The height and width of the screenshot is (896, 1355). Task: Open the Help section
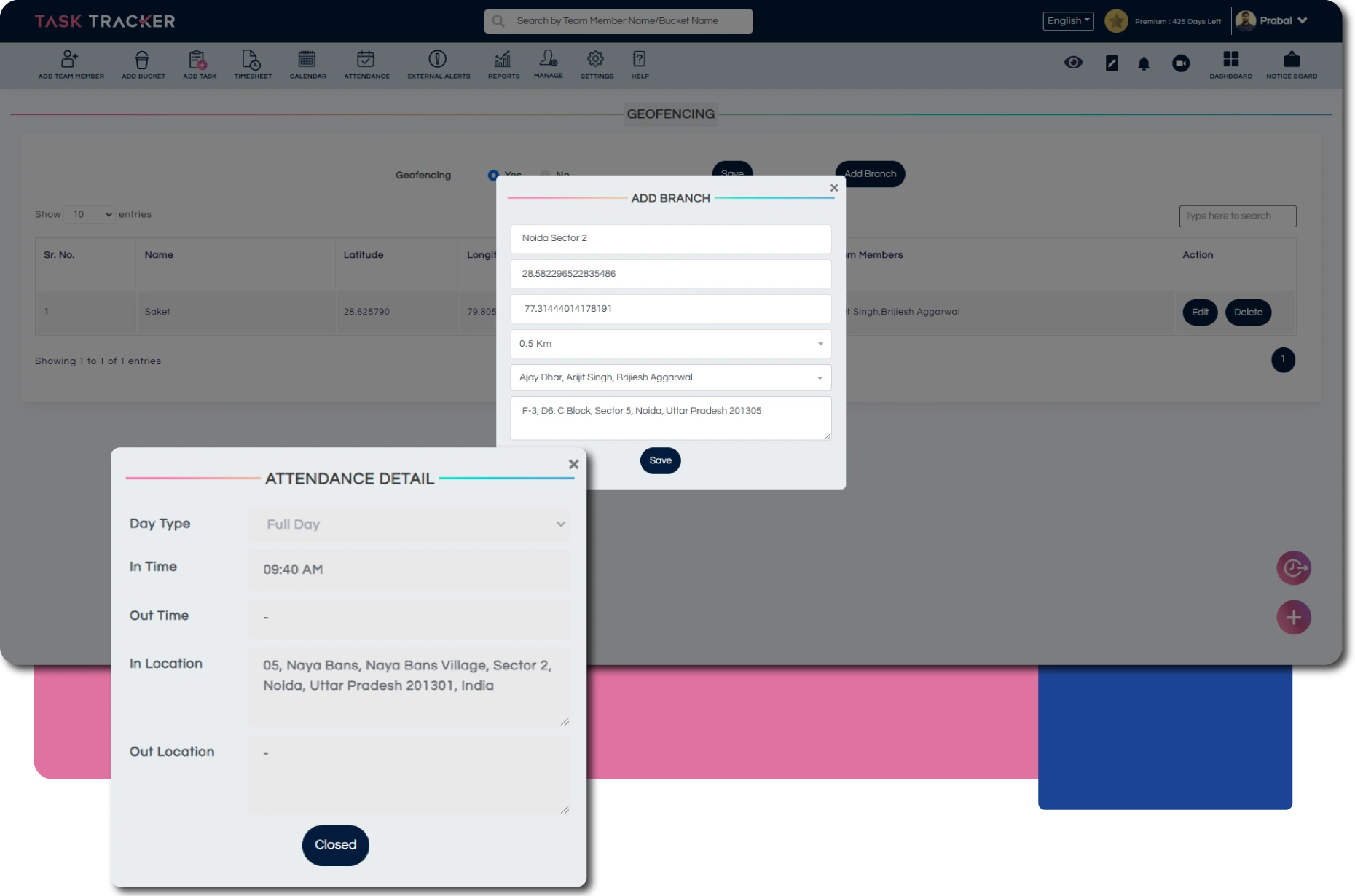coord(640,64)
